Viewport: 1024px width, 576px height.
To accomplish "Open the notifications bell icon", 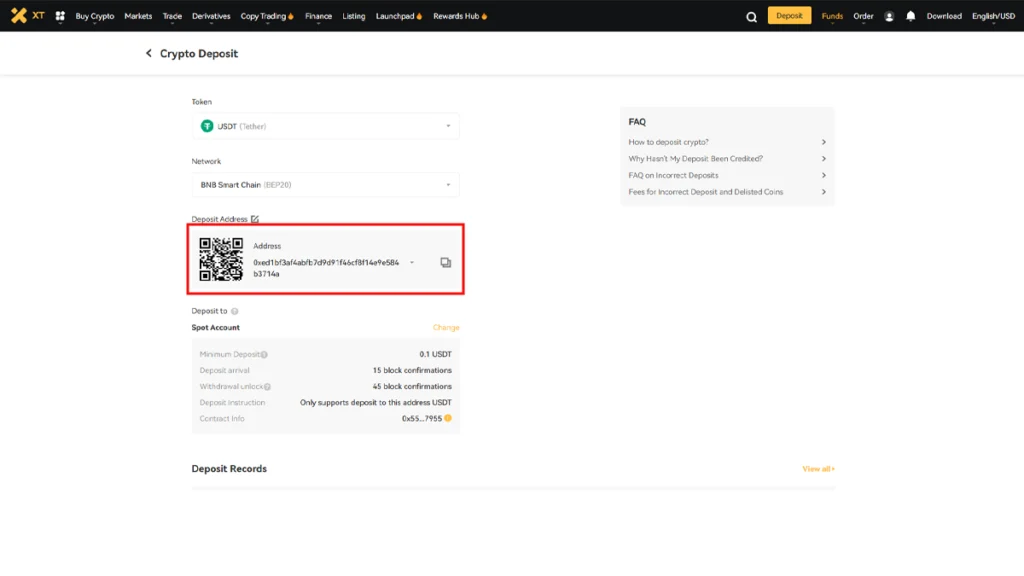I will pos(910,16).
